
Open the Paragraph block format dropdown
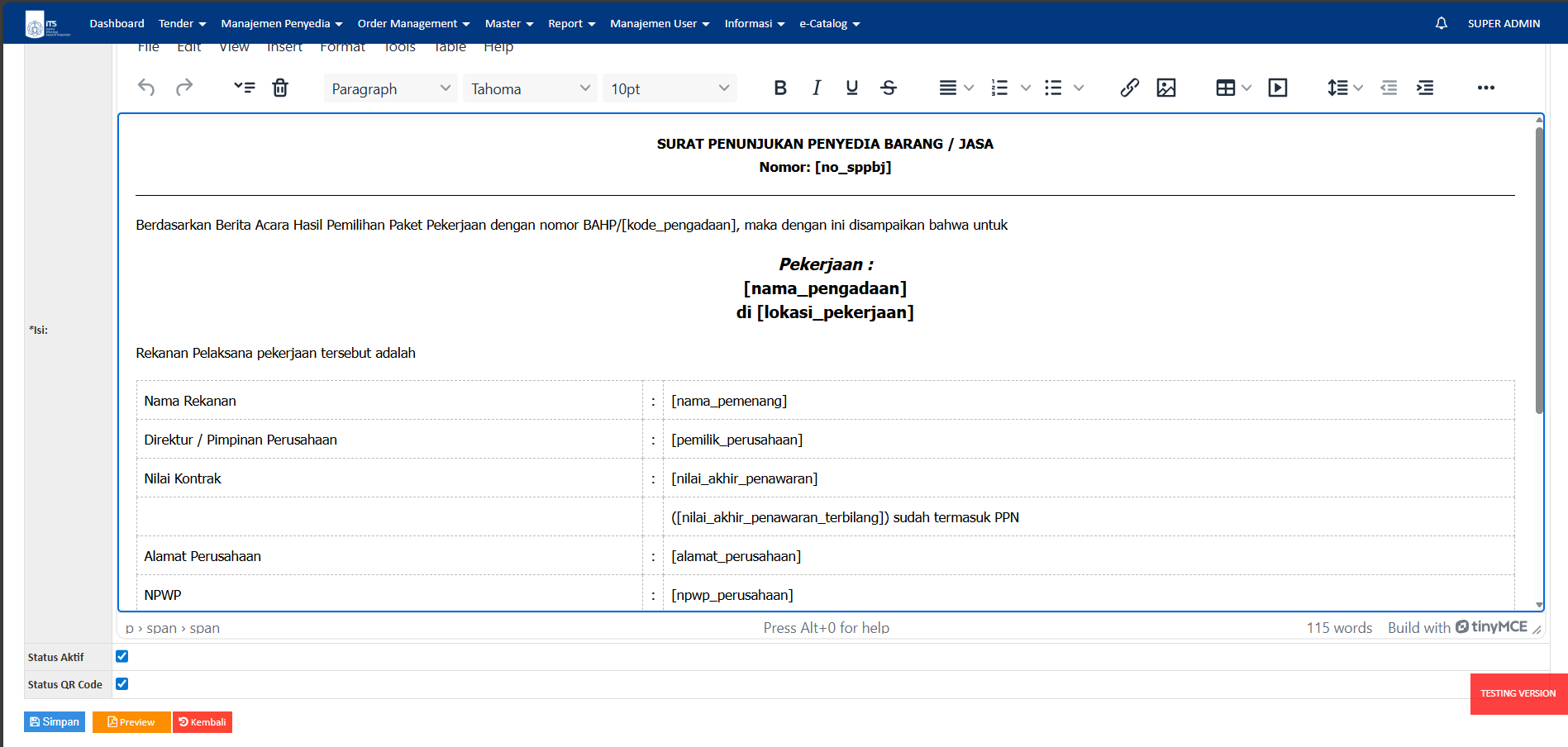(390, 88)
